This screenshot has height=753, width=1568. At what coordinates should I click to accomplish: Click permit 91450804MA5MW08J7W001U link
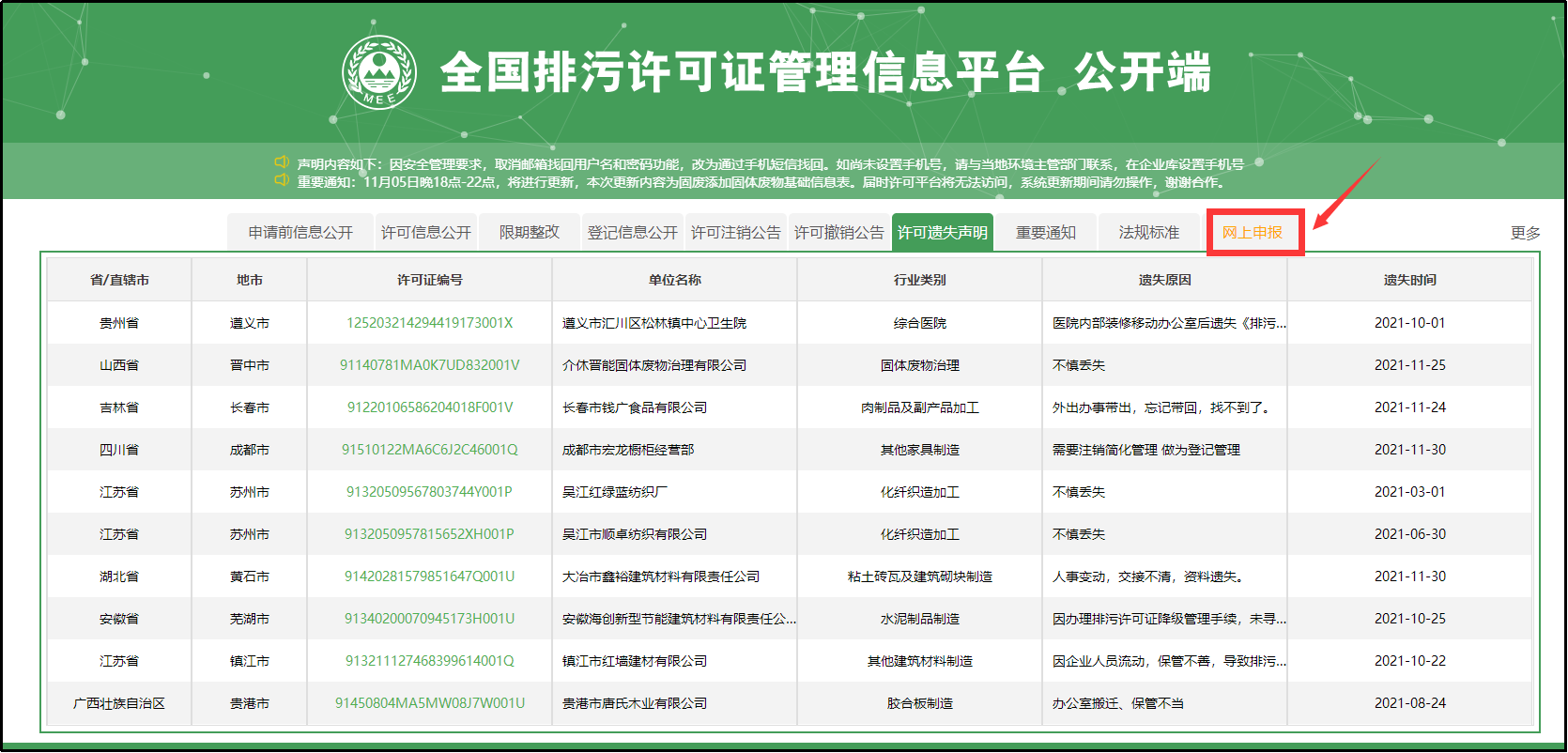pos(429,703)
